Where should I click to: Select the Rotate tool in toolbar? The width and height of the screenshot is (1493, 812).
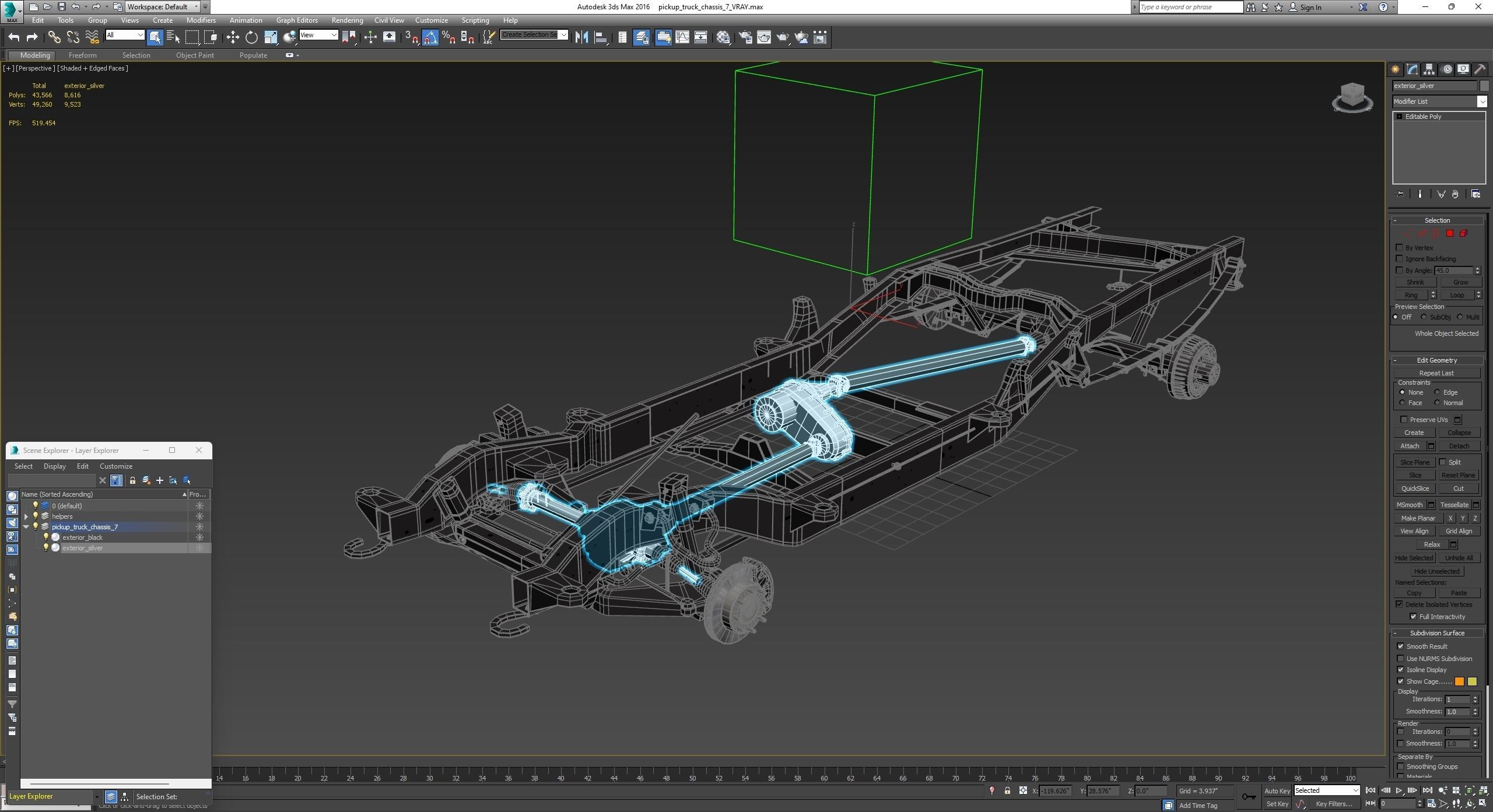(x=251, y=38)
